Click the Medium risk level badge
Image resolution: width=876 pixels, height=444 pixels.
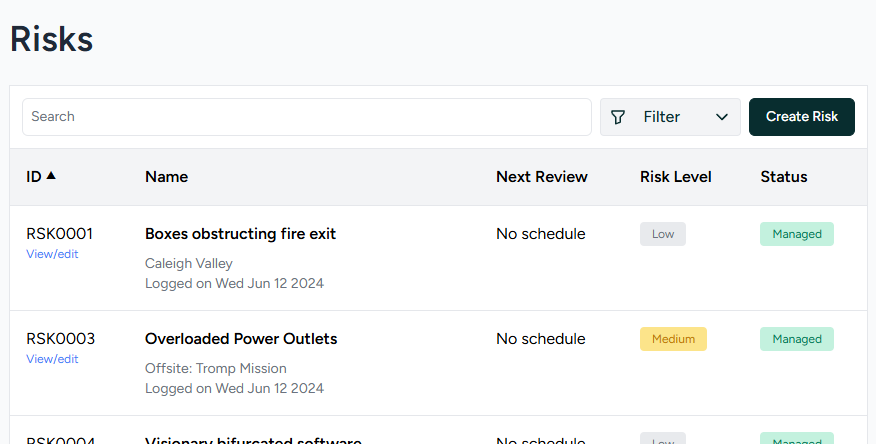tap(673, 339)
